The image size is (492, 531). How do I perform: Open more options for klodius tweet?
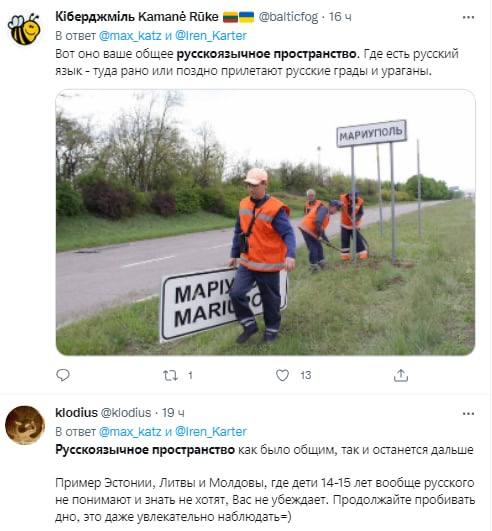468,413
